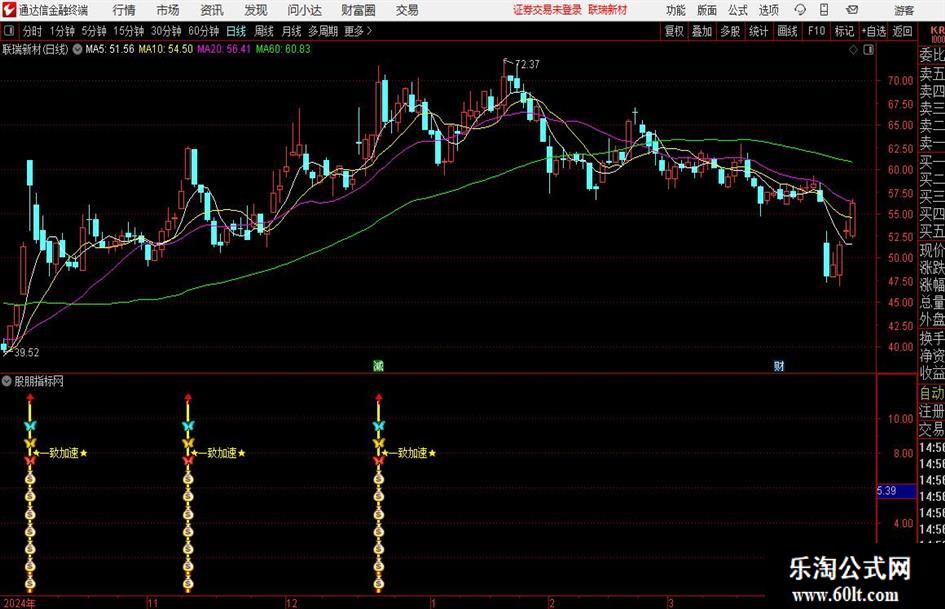
Task: Open the 市场 menu
Action: [168, 10]
